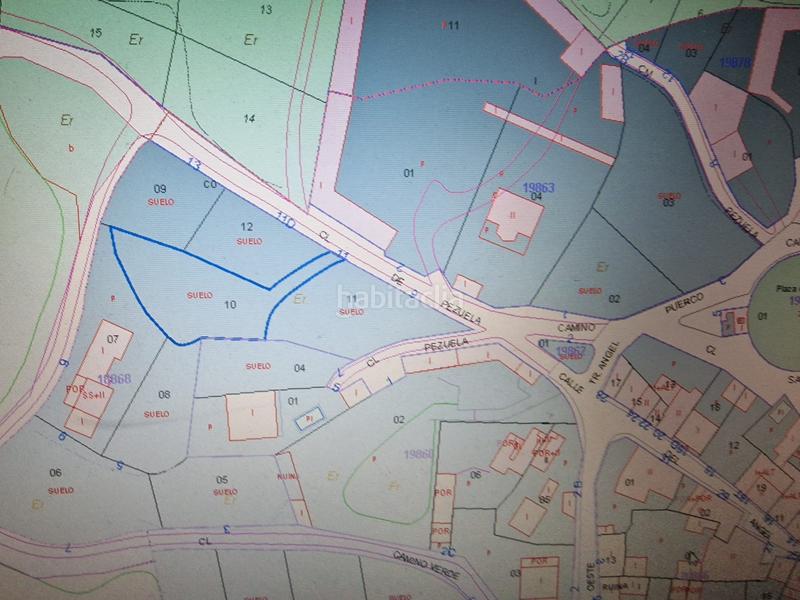
Task: Select parcel 05 SUELO near Camino Verde
Action: coord(223,485)
